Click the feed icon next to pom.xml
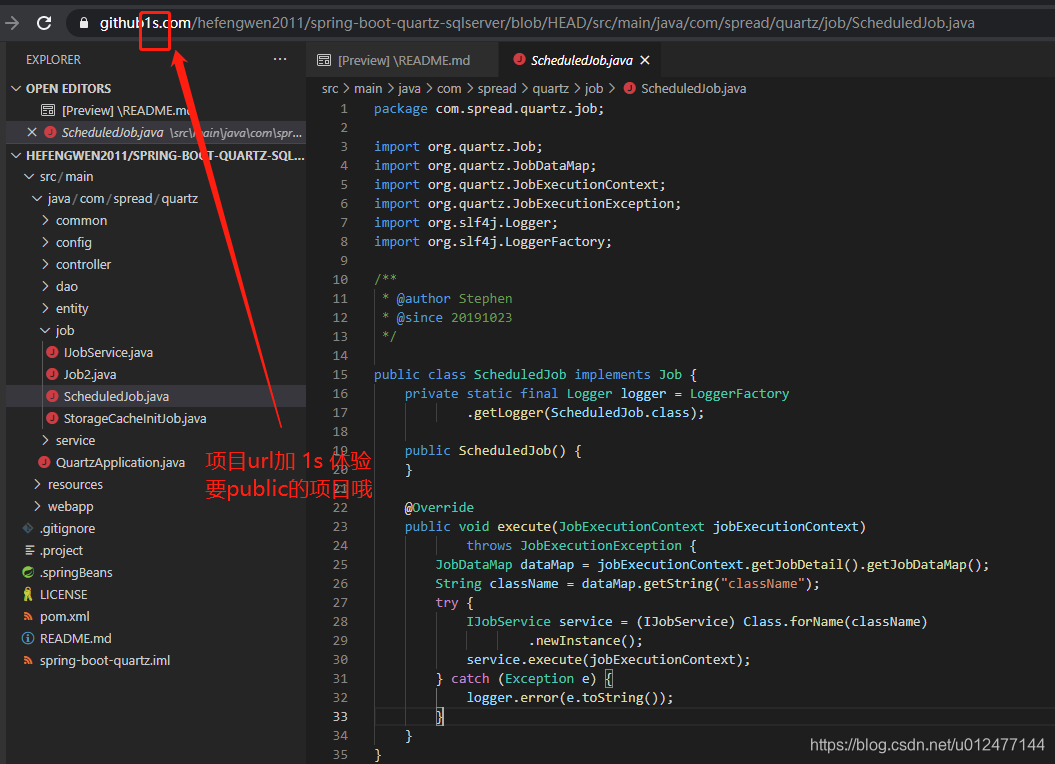 pyautogui.click(x=30, y=616)
